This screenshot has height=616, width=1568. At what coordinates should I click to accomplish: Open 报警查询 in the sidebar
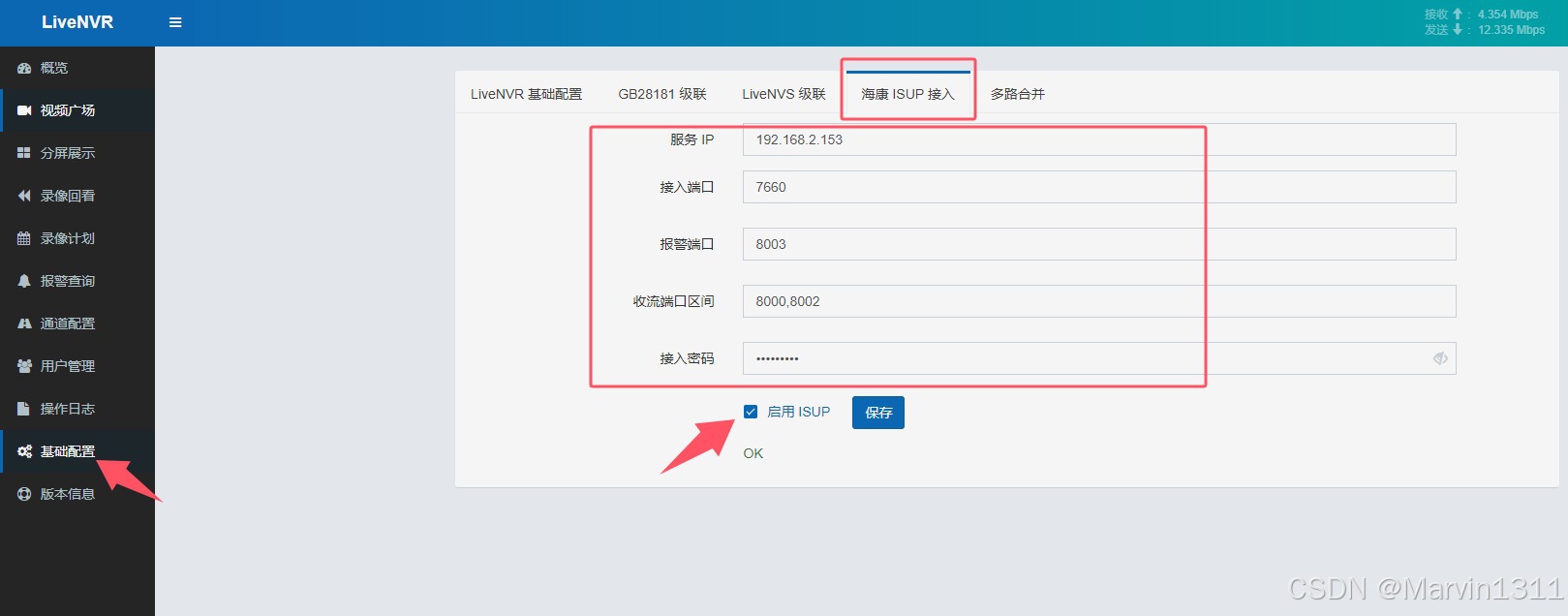[x=77, y=281]
